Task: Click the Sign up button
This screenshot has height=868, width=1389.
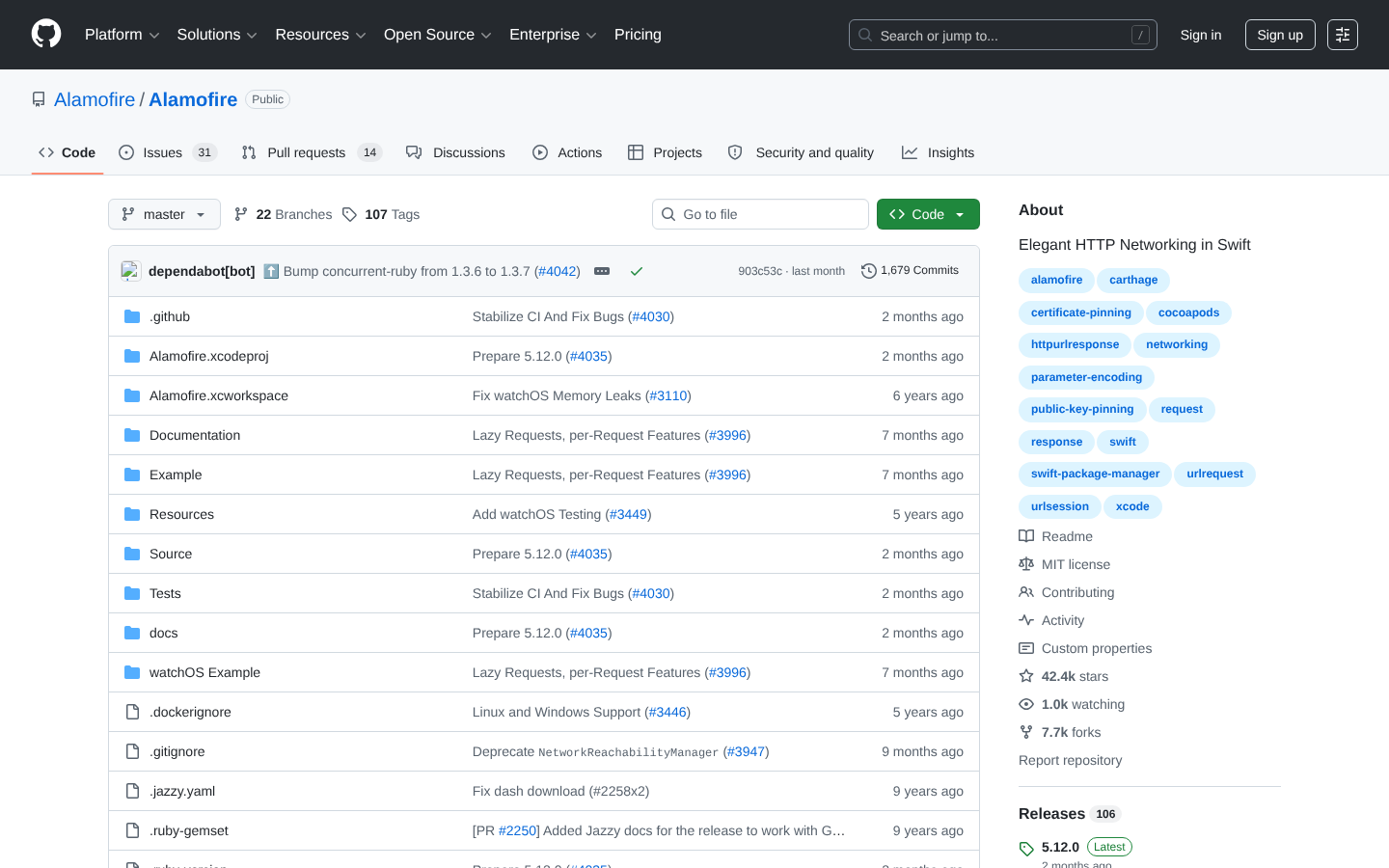Action: [x=1280, y=35]
